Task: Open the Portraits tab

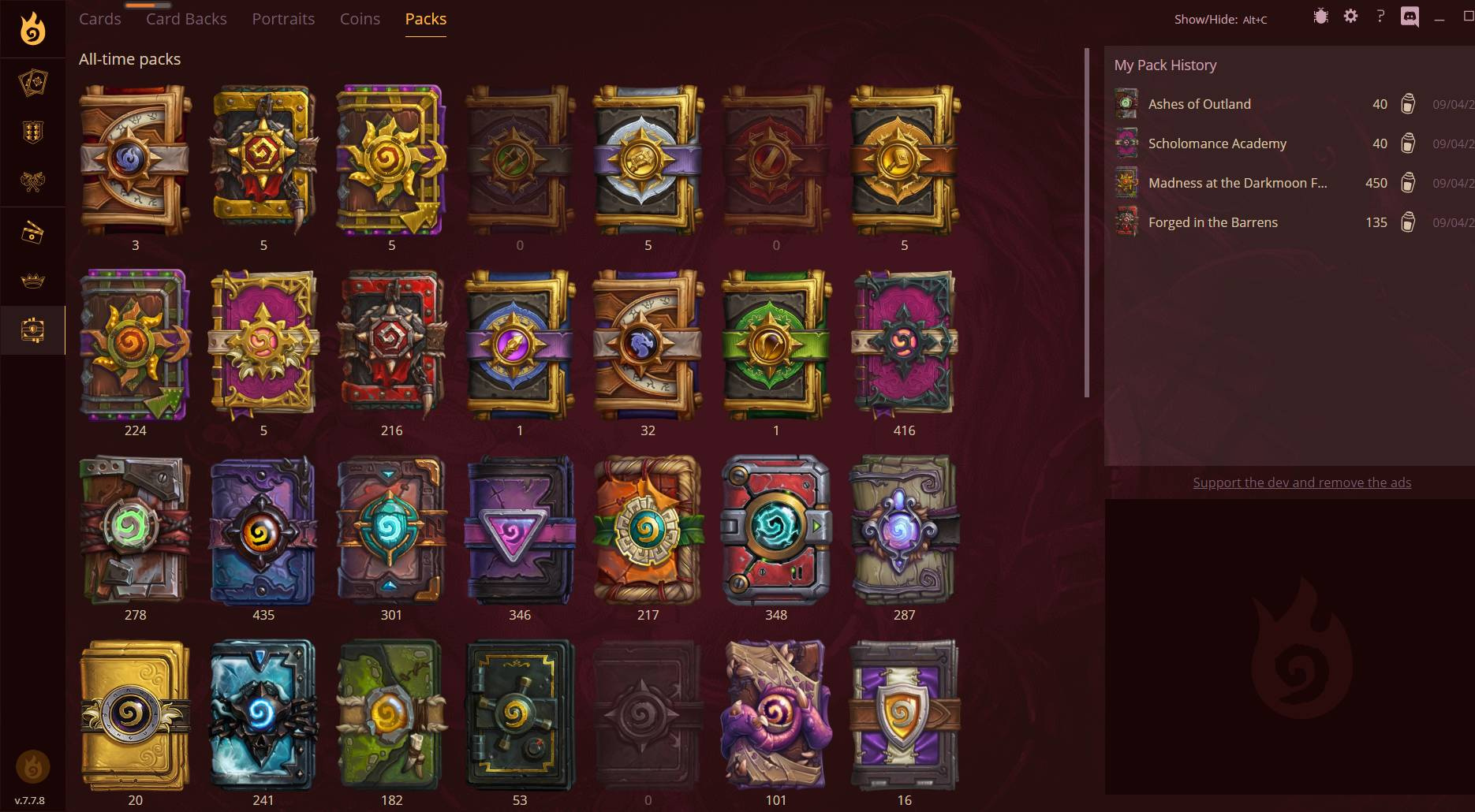Action: 283,19
